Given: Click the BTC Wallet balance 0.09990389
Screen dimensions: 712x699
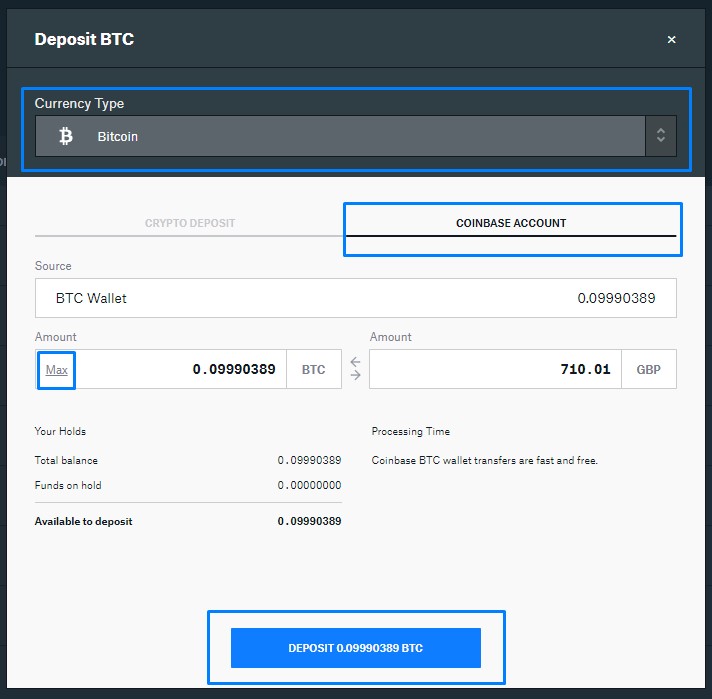Looking at the screenshot, I should (616, 298).
